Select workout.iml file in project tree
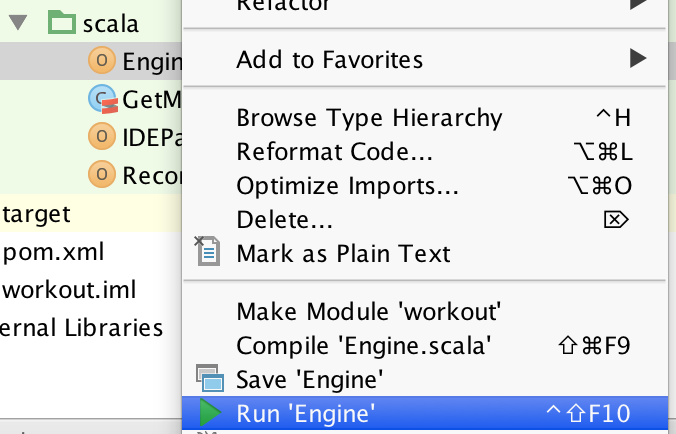 coord(69,289)
